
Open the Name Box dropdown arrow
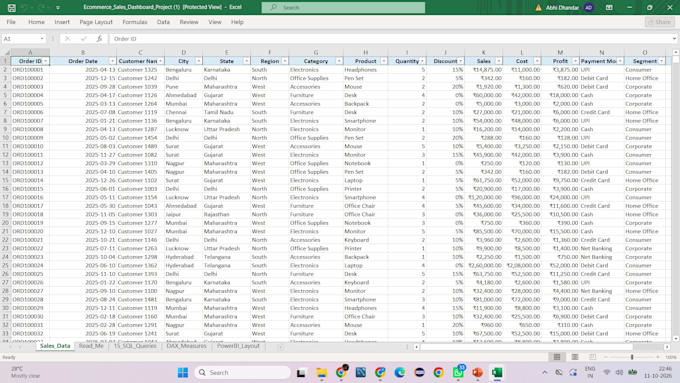(42, 39)
